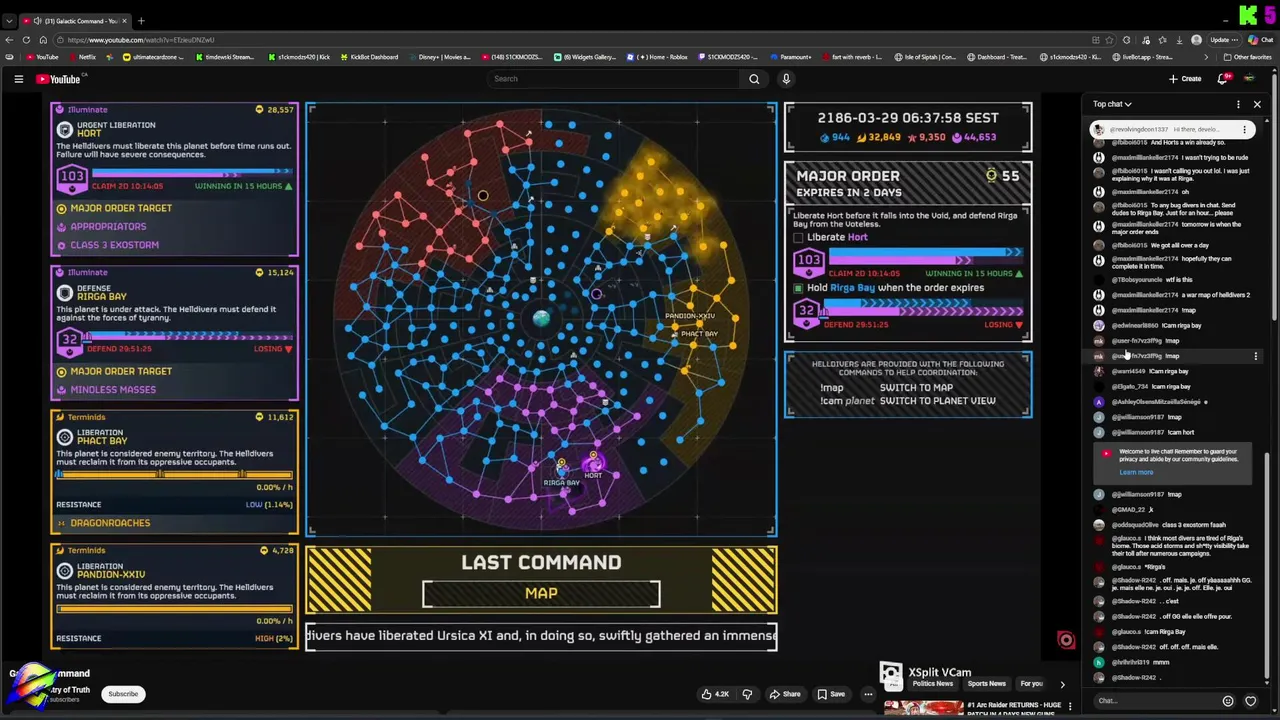
Task: Open the YouTube notifications bell
Action: click(1222, 79)
